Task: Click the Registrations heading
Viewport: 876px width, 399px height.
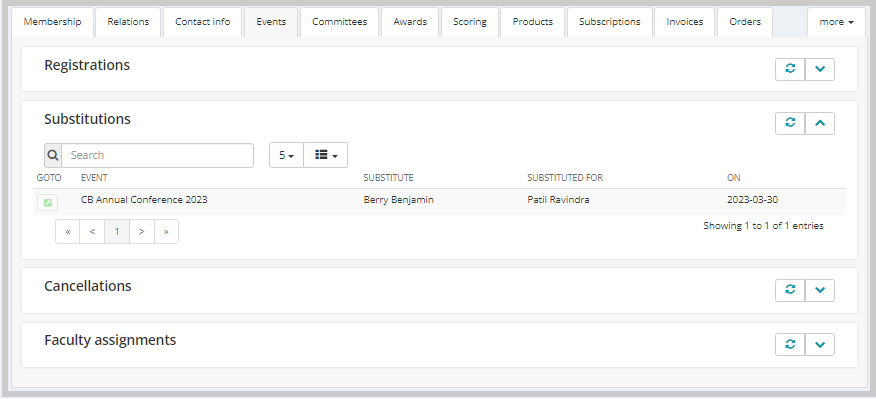Action: point(87,65)
